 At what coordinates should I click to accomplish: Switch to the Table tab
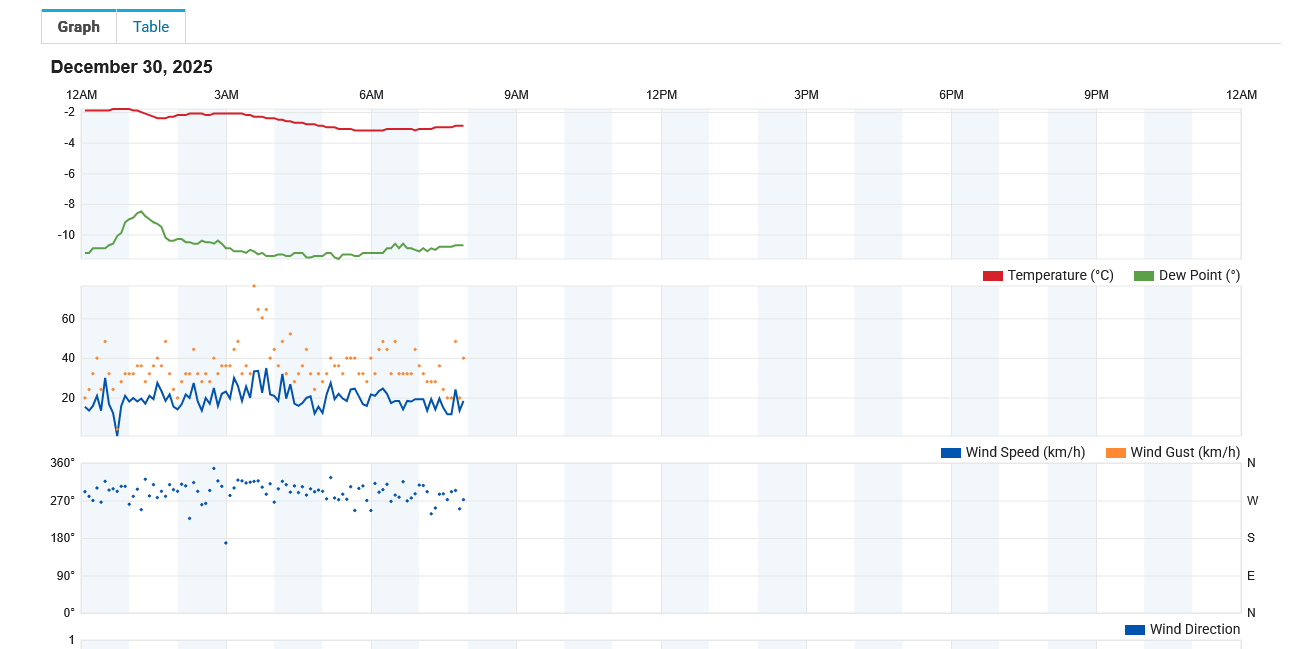(x=151, y=27)
